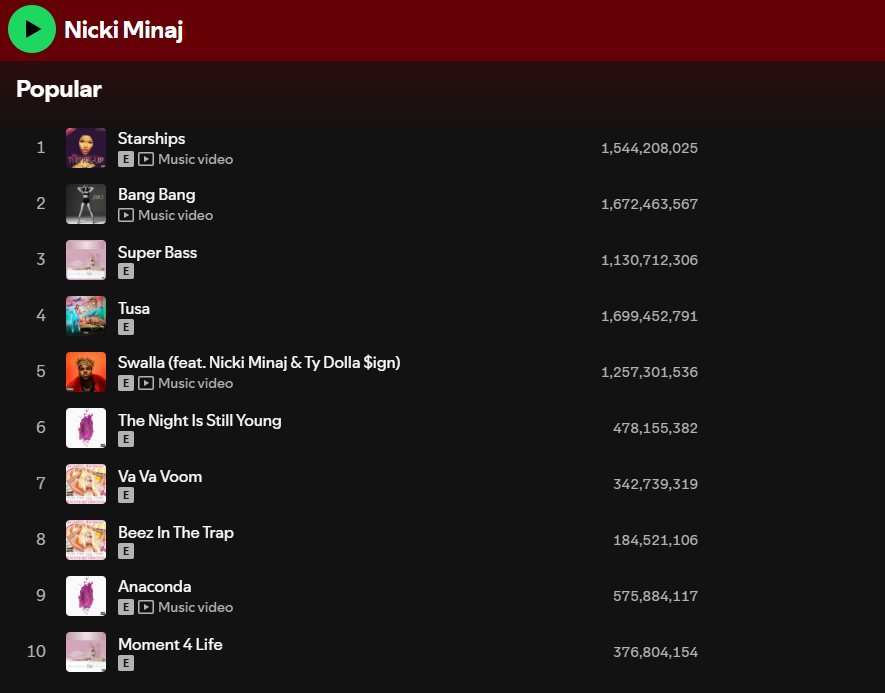885x693 pixels.
Task: Click play count 478,155,382
Action: click(655, 428)
